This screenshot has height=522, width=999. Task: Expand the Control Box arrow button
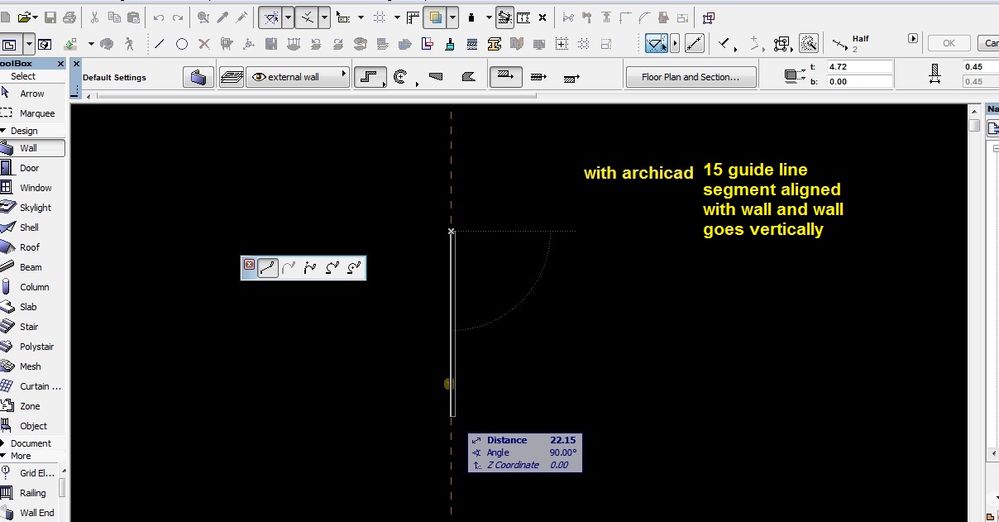click(913, 38)
